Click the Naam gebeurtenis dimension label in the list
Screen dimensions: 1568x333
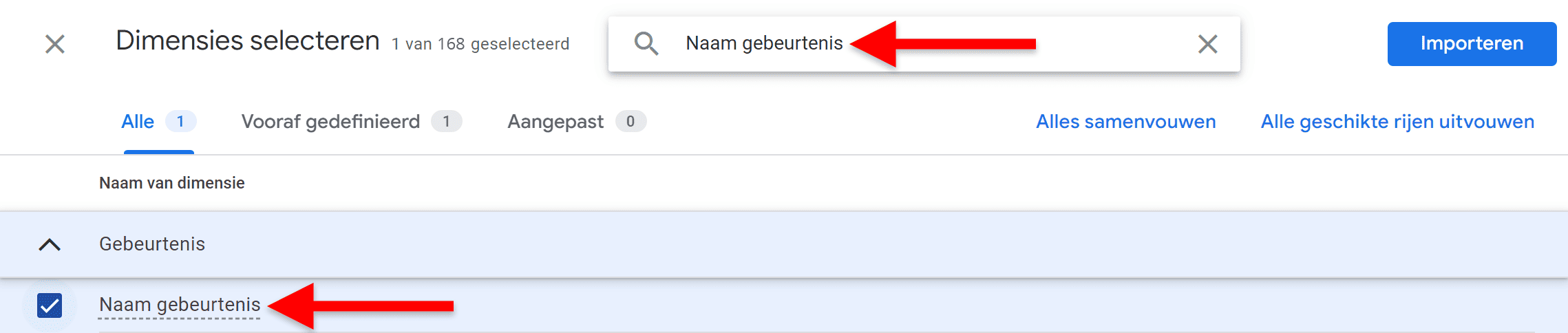180,305
